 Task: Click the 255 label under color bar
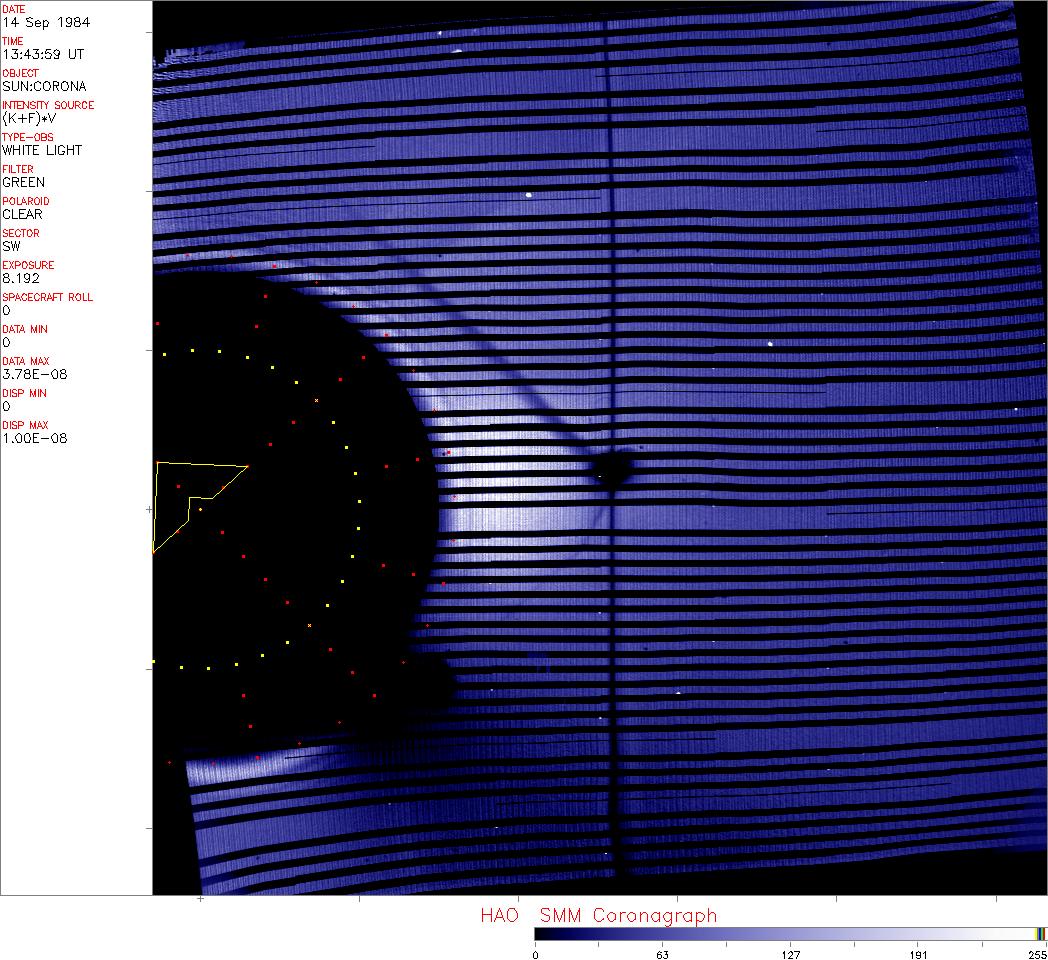tap(1035, 954)
